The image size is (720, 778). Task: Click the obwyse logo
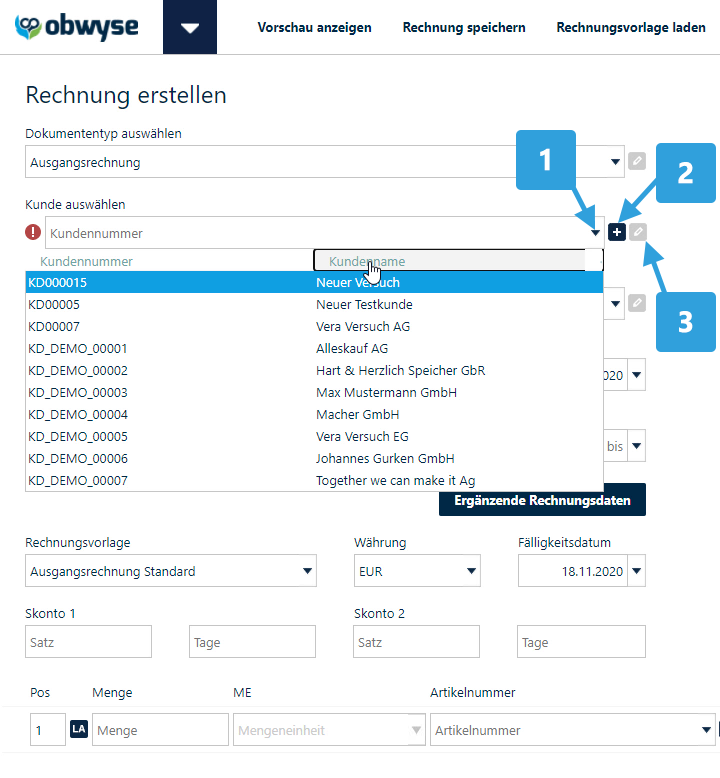pyautogui.click(x=77, y=27)
